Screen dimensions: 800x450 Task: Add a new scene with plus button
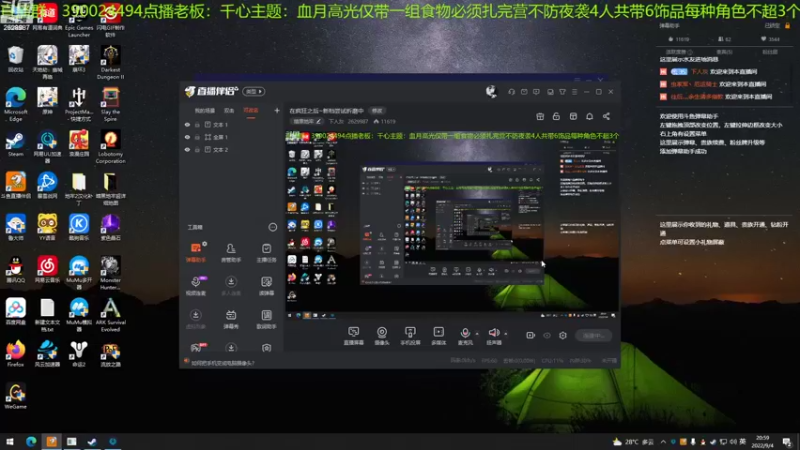click(x=277, y=110)
